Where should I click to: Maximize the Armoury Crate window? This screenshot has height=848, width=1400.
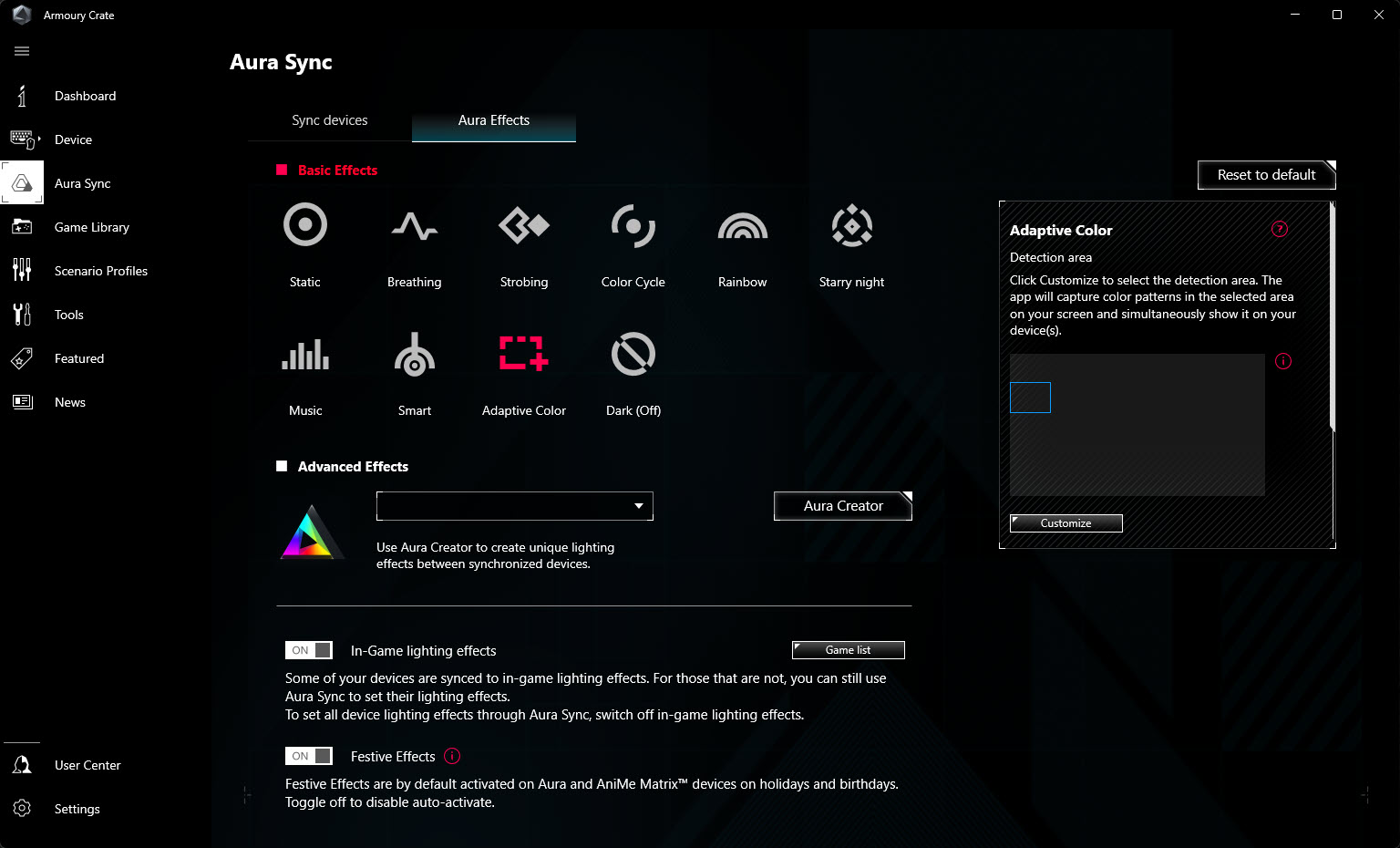pyautogui.click(x=1337, y=15)
